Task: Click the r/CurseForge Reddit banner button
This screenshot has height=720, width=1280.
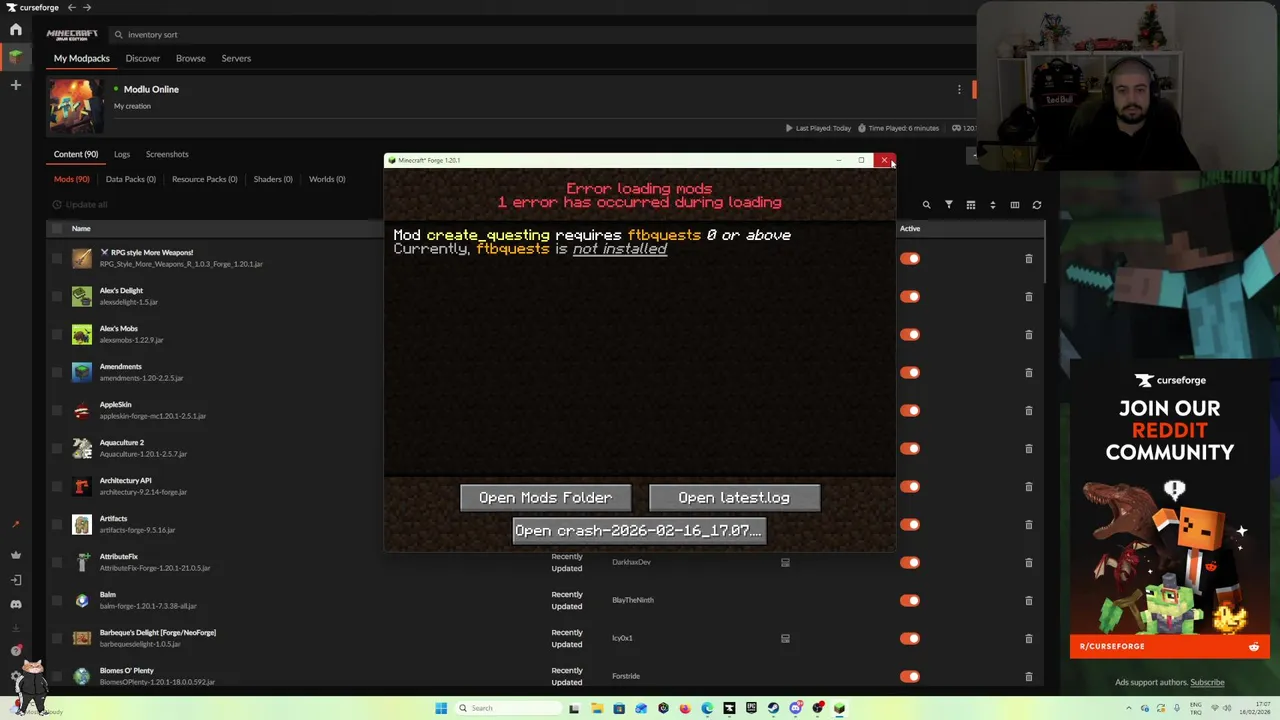Action: 1169,646
